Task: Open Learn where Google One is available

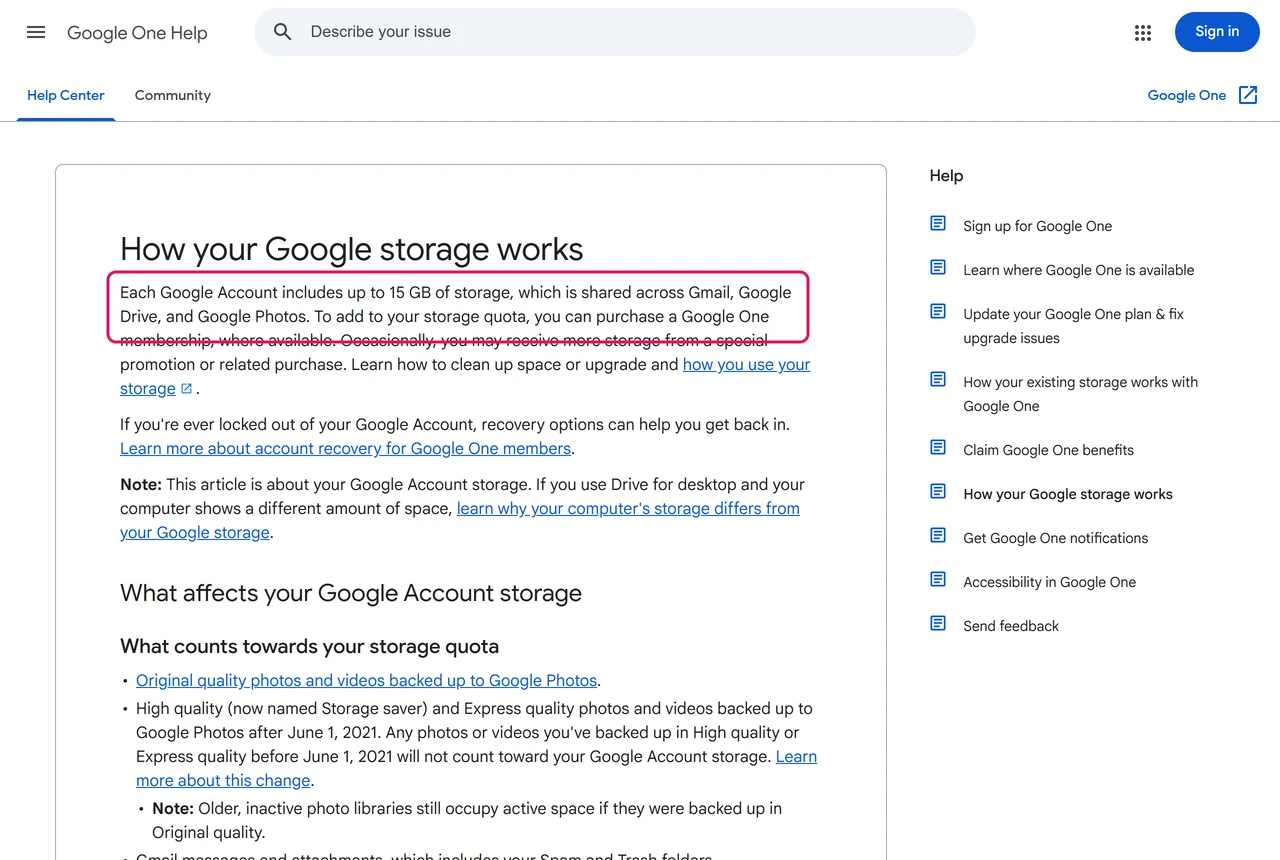Action: [1079, 270]
